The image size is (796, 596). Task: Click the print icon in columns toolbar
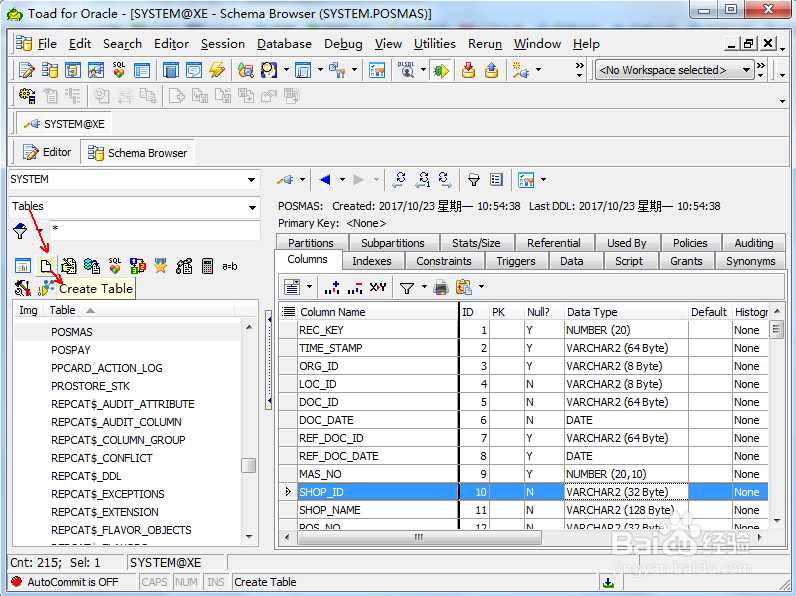pyautogui.click(x=441, y=288)
